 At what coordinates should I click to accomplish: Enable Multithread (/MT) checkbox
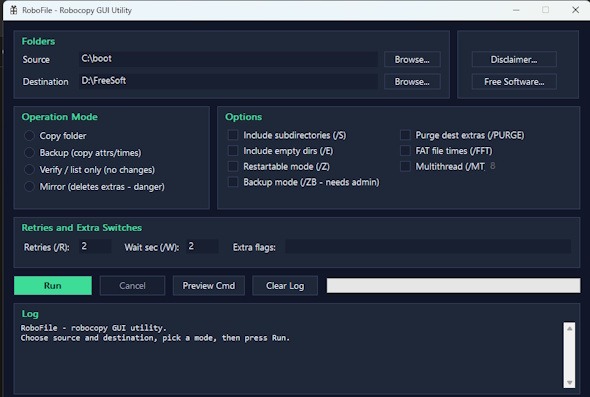(405, 166)
